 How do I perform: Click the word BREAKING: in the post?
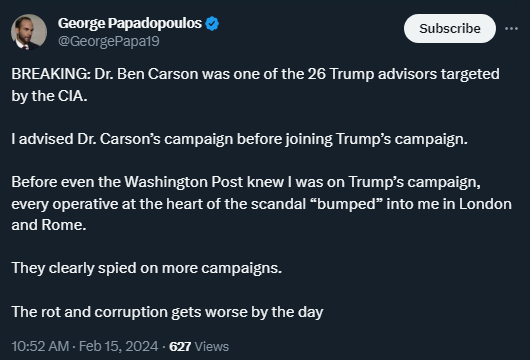[51, 74]
